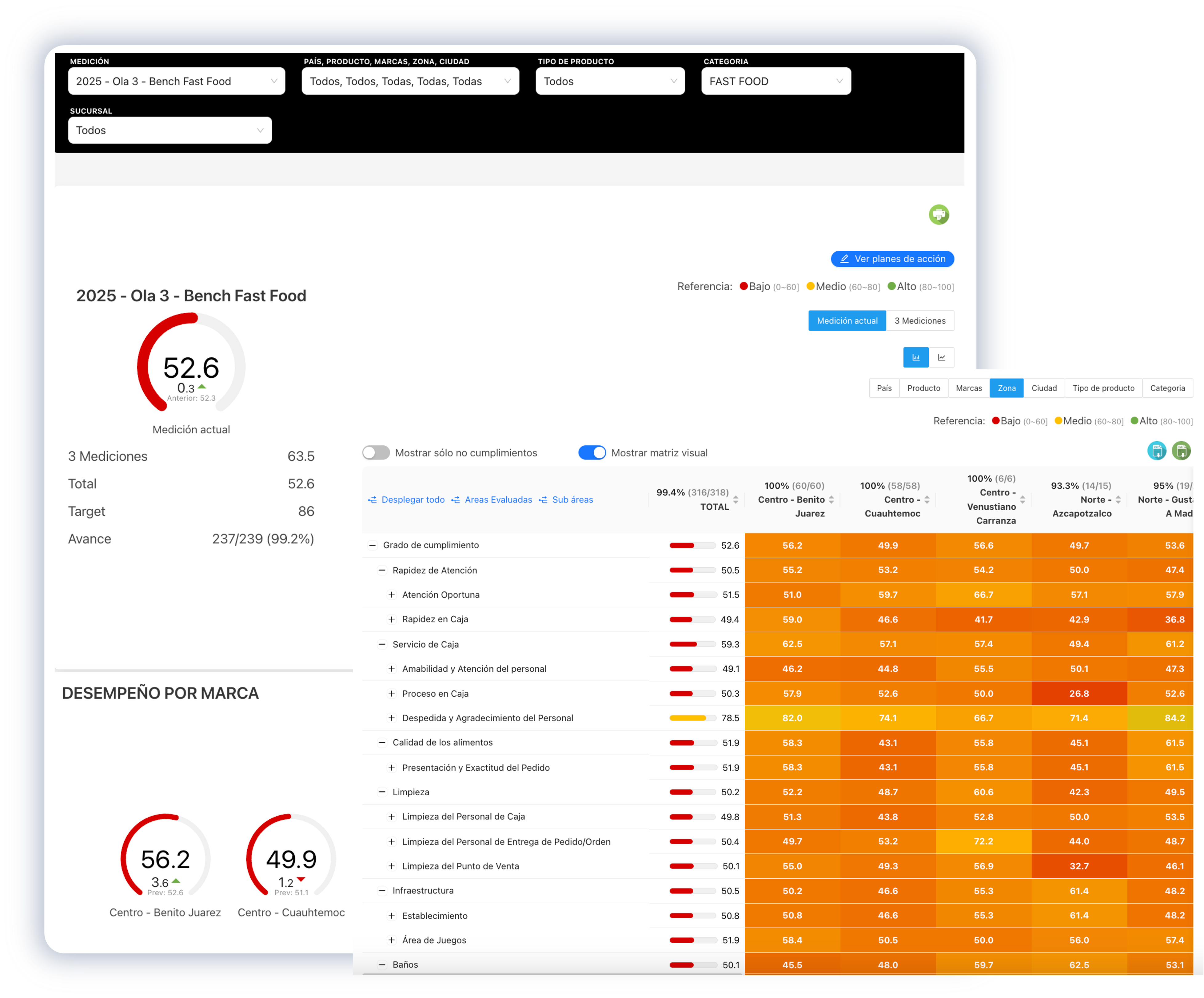The image size is (1204, 998).
Task: Click Avance value 237/239 (99.2%)
Action: 263,539
